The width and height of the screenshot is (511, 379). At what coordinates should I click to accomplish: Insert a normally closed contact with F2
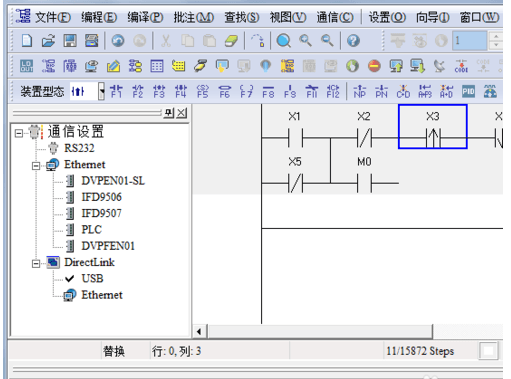[138, 91]
